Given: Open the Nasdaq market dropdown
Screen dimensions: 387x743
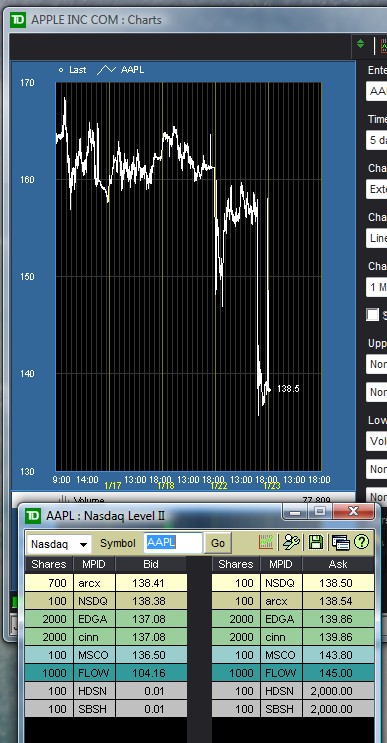Looking at the screenshot, I should tap(59, 544).
